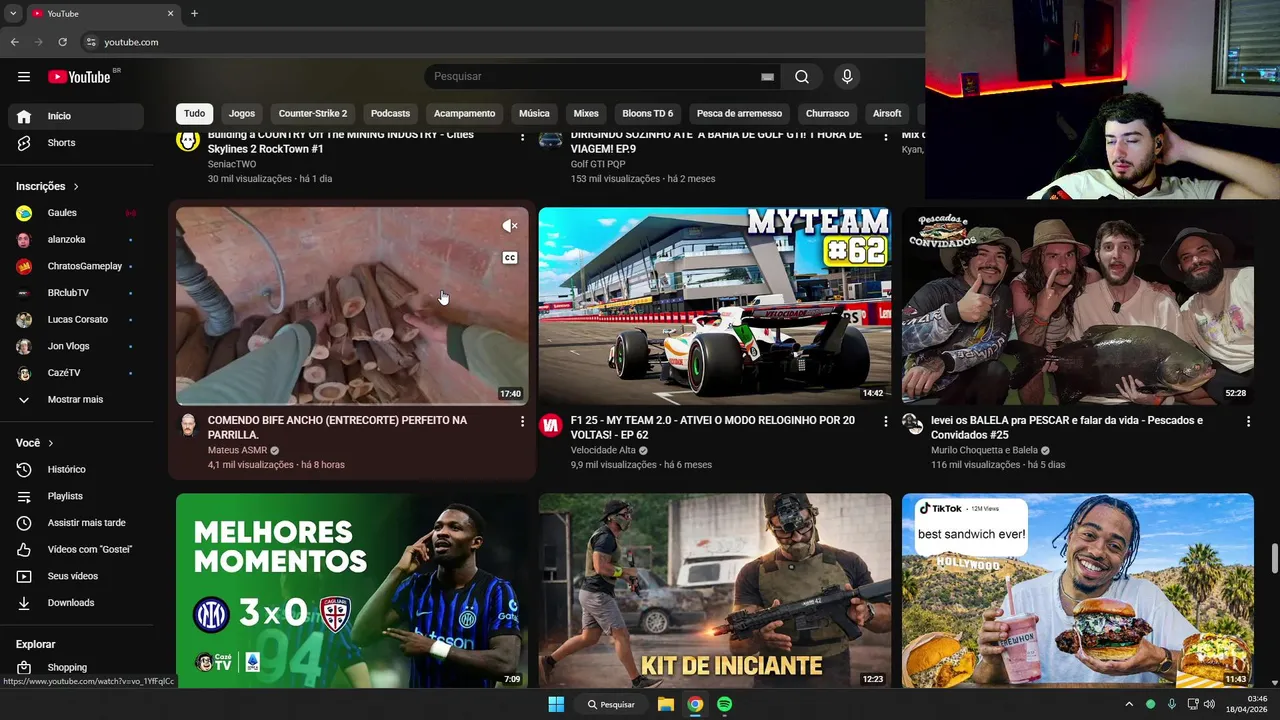Open Jon Vlogs channel subscription

pyautogui.click(x=76, y=346)
